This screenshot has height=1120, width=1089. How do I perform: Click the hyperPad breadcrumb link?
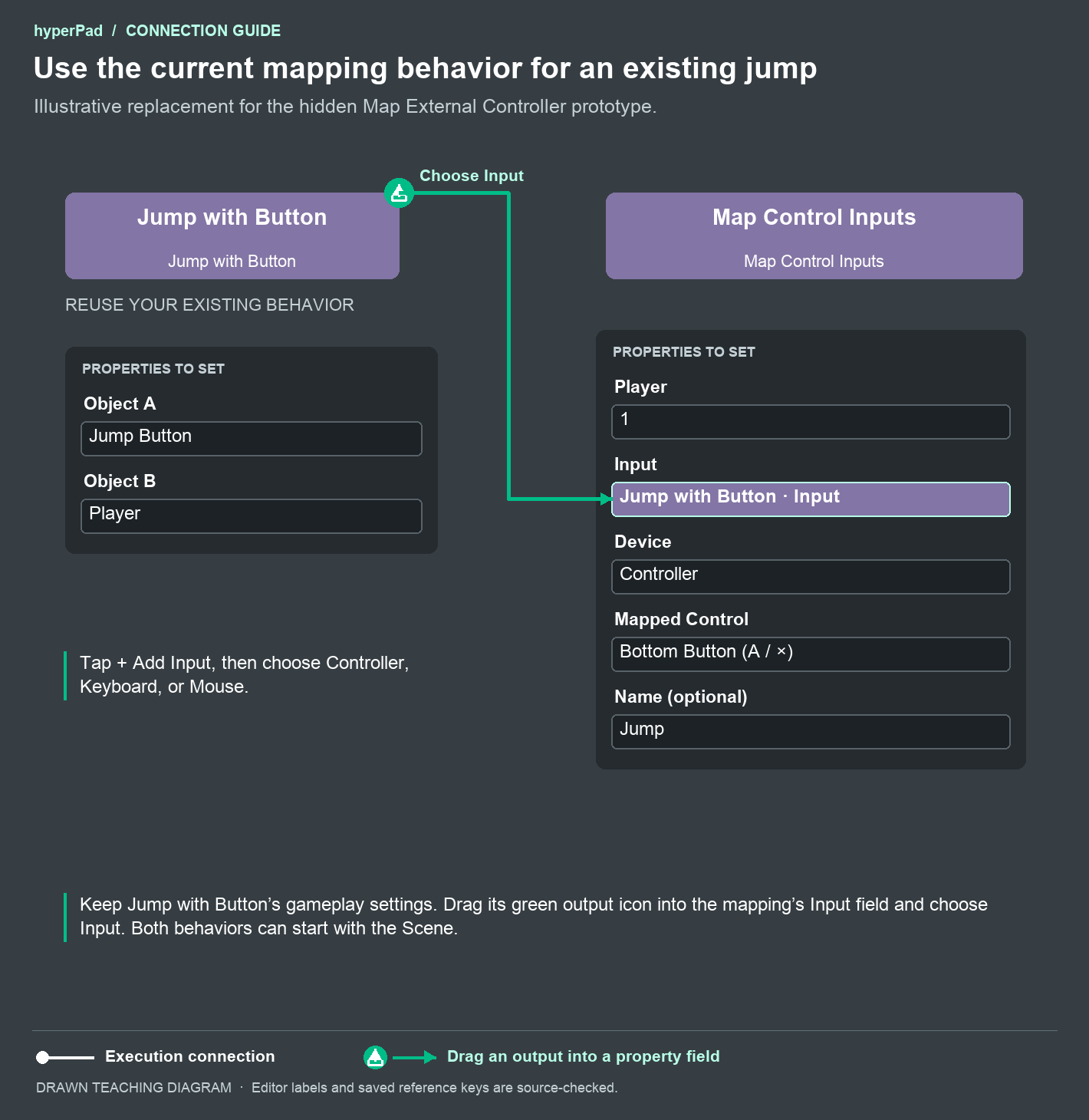click(68, 31)
